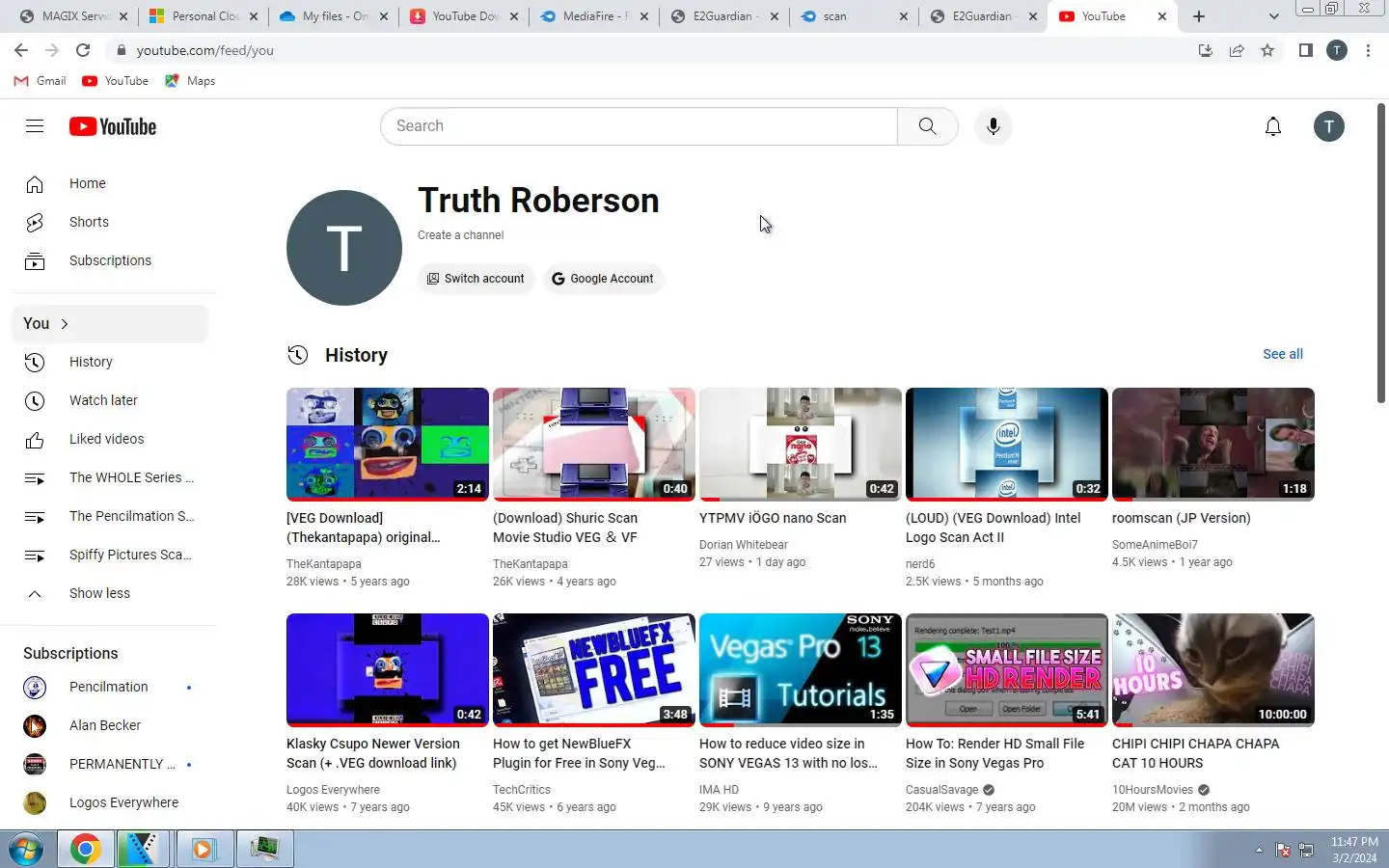Viewport: 1389px width, 868px height.
Task: Open Liked videos playlist
Action: click(109, 439)
